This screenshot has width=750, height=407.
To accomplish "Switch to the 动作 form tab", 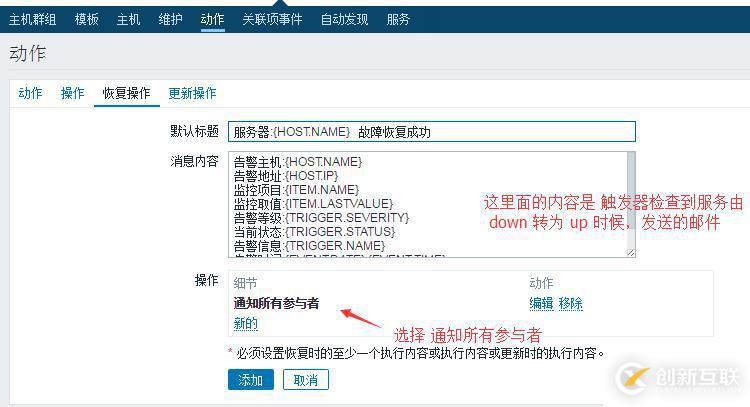I will (30, 93).
